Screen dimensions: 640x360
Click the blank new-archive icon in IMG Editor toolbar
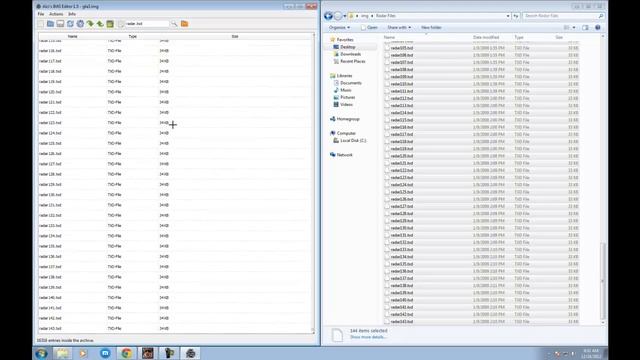click(40, 24)
